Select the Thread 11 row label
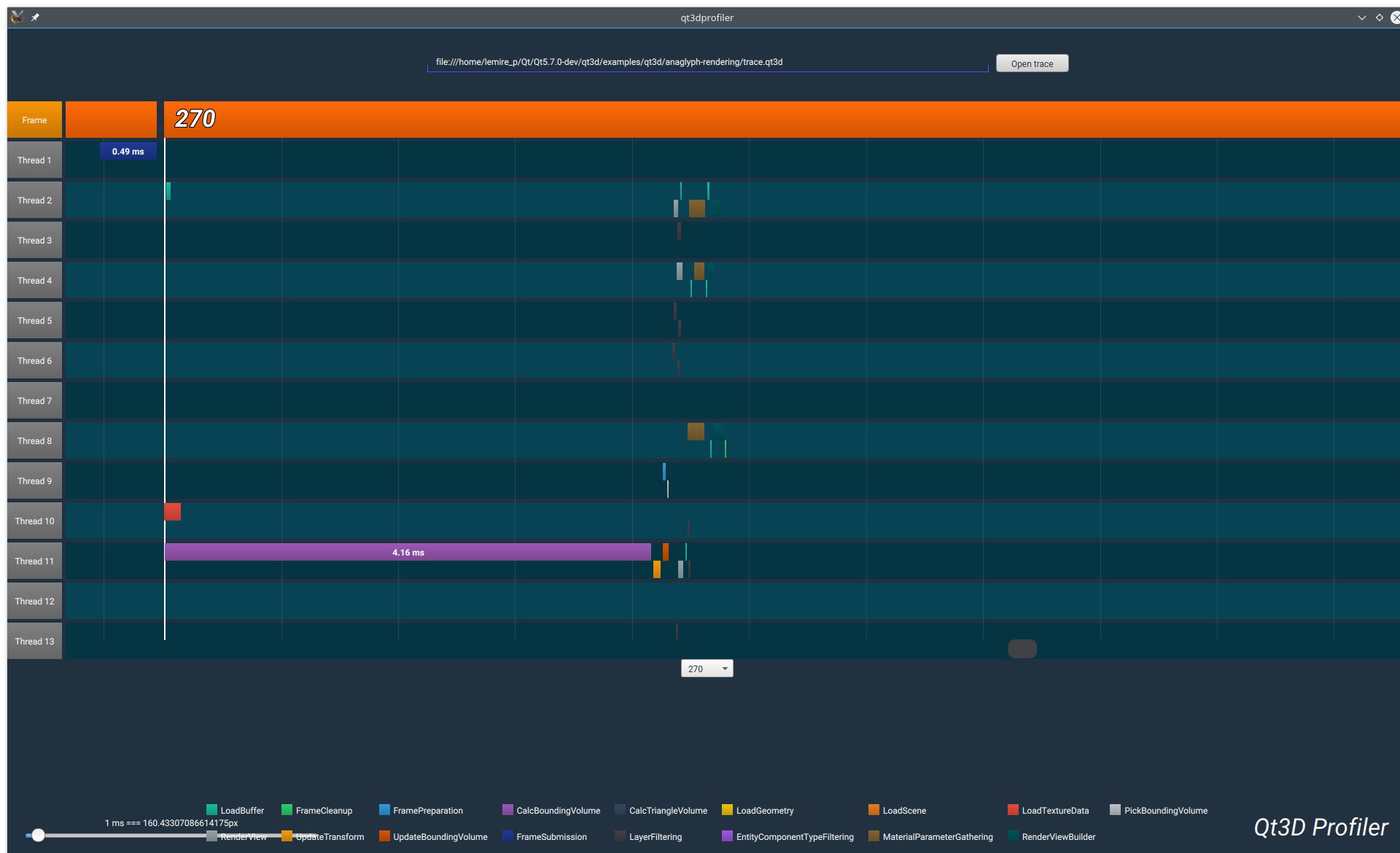 [x=34, y=561]
